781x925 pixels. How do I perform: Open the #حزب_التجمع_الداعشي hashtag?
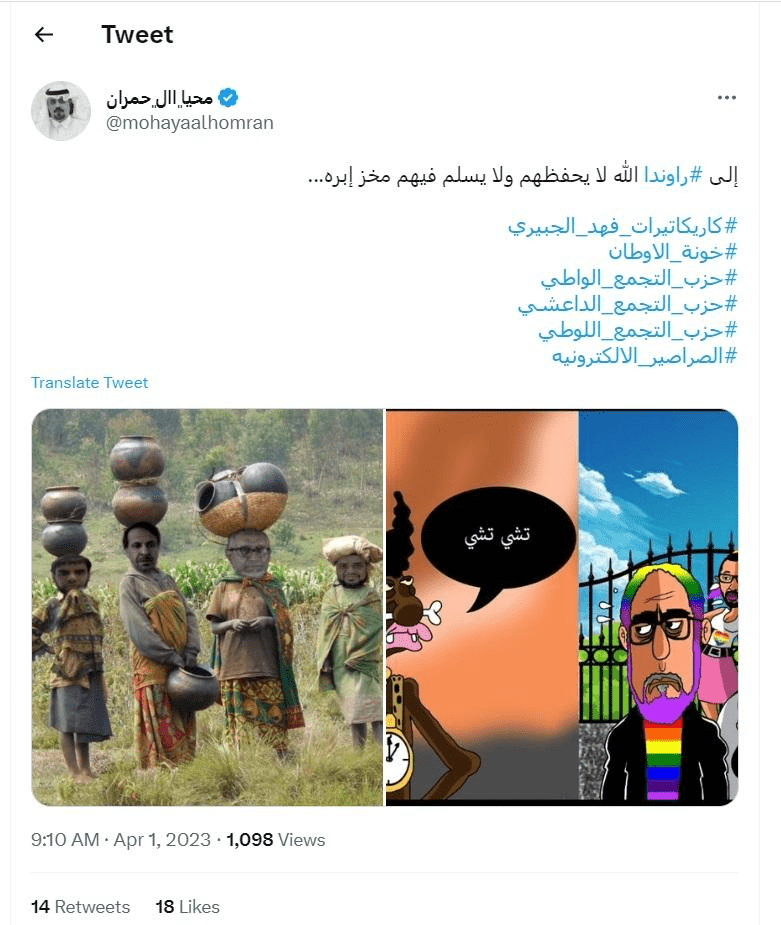(628, 304)
